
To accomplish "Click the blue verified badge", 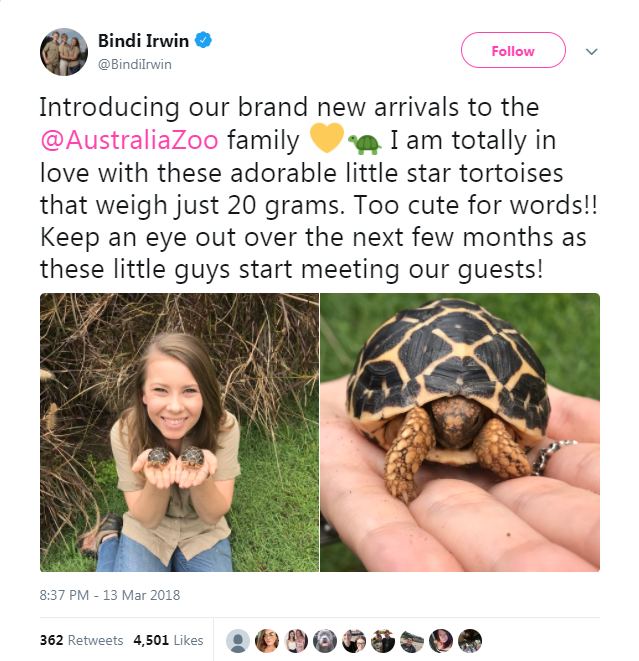I will click(x=203, y=41).
